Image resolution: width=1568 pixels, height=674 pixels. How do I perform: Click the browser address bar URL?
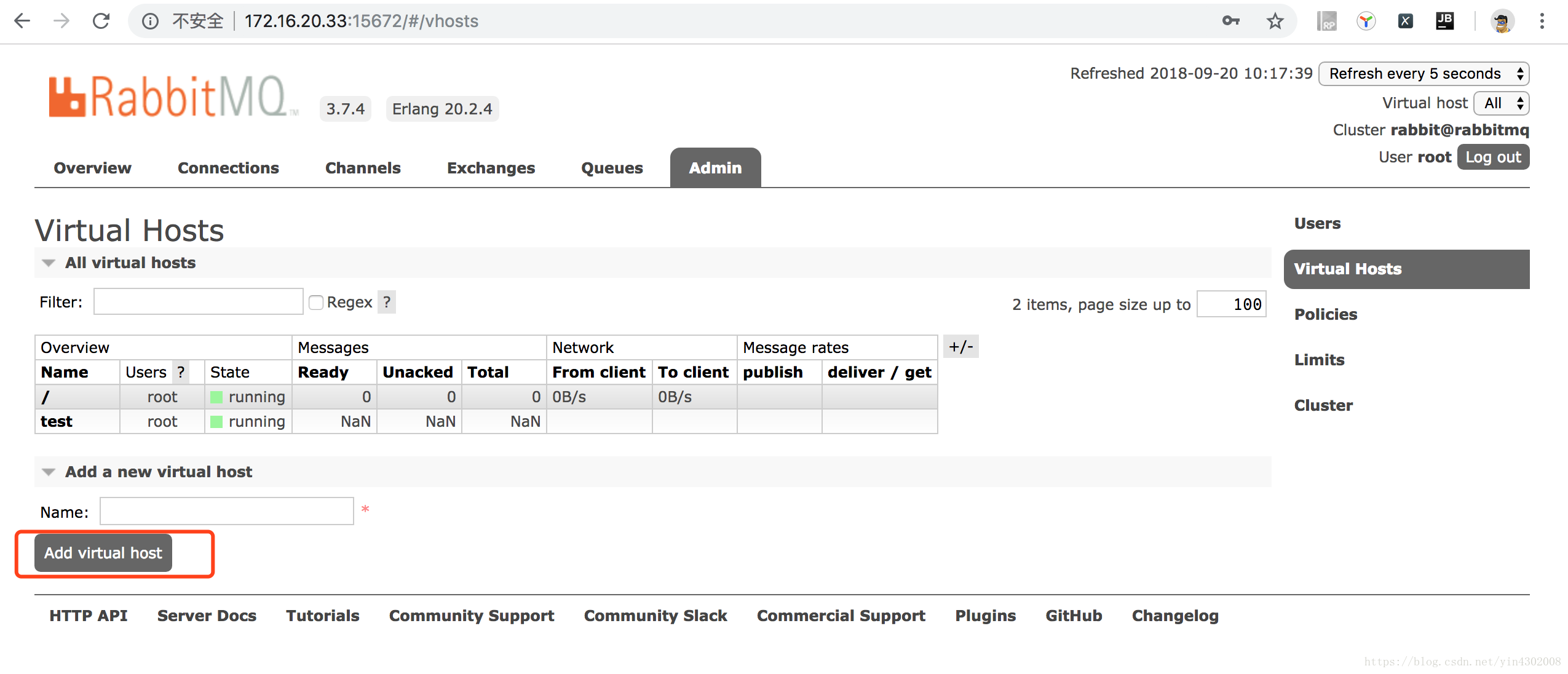point(361,21)
